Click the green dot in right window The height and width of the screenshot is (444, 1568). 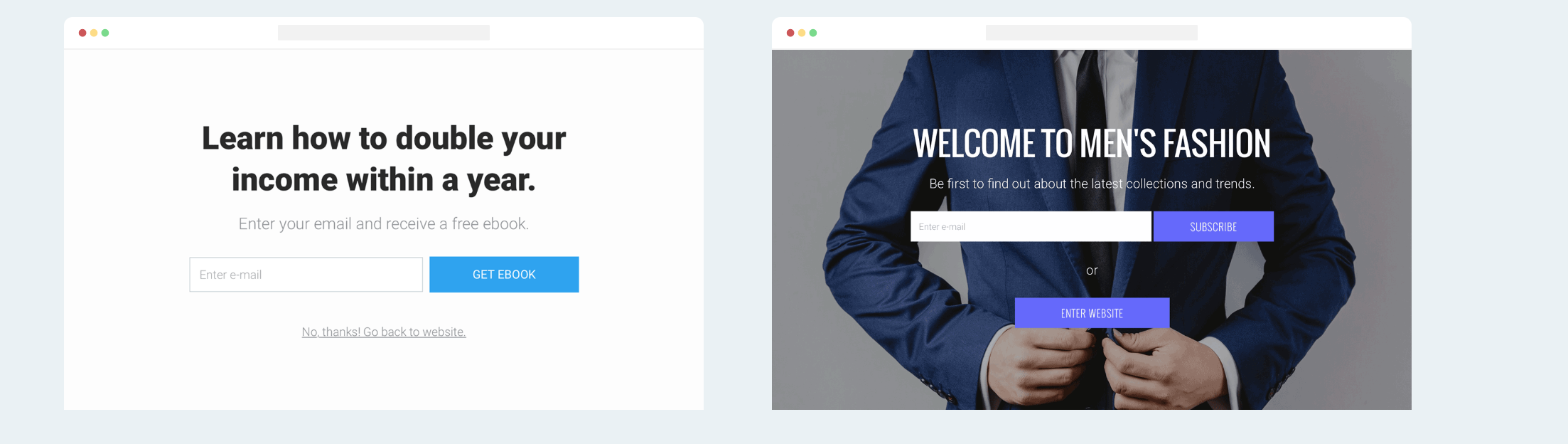click(x=813, y=33)
